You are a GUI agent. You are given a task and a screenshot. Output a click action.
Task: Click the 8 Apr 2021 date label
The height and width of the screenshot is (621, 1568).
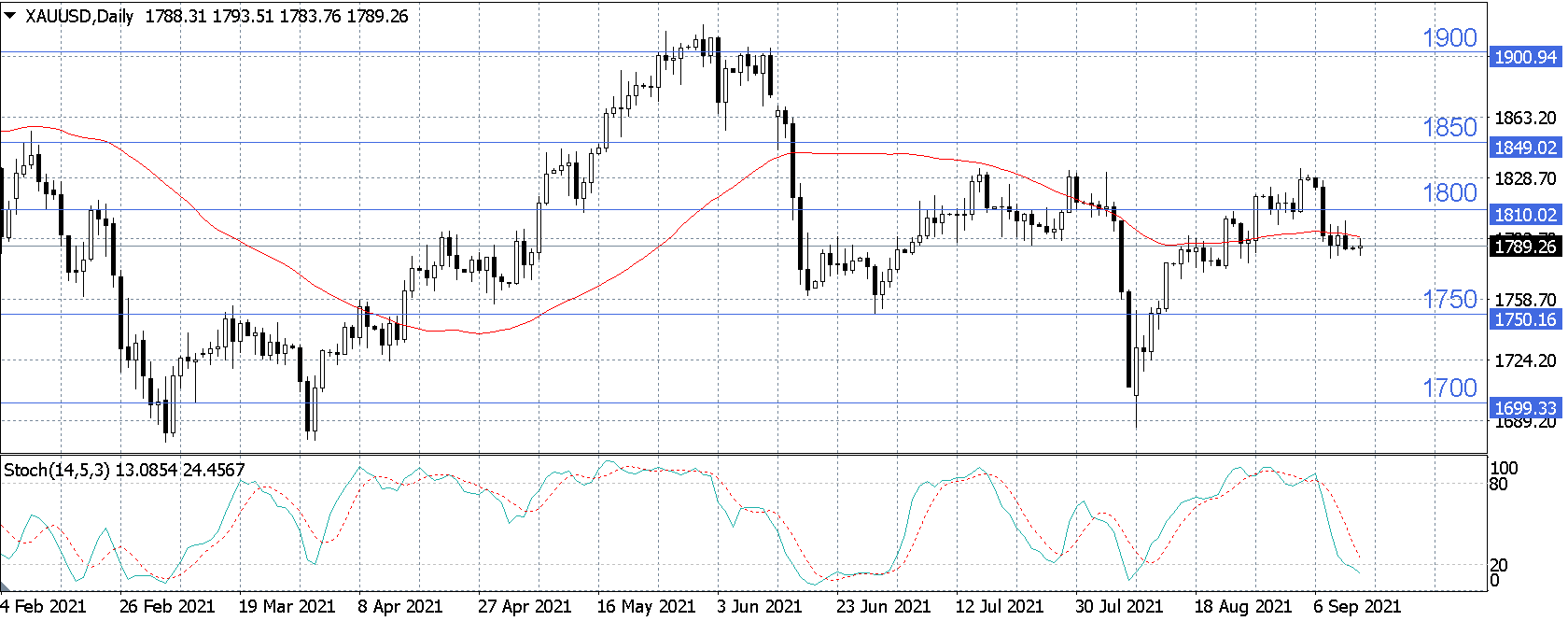point(400,606)
